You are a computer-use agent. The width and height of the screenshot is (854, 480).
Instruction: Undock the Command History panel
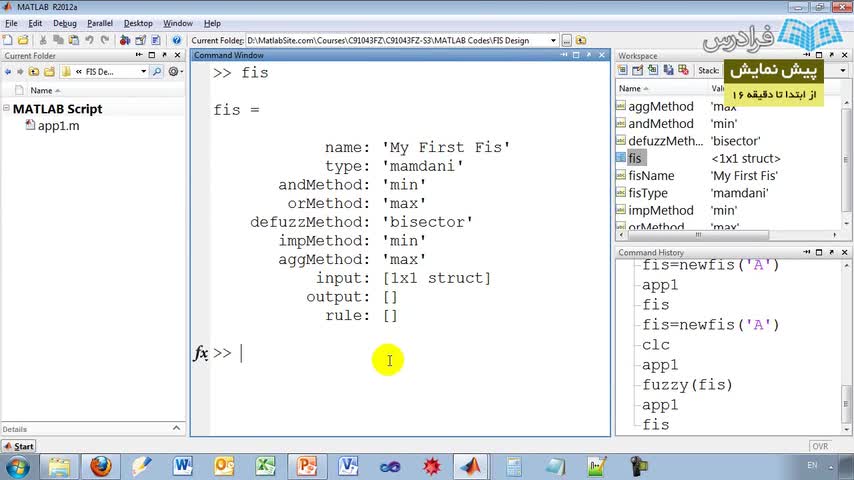click(832, 252)
